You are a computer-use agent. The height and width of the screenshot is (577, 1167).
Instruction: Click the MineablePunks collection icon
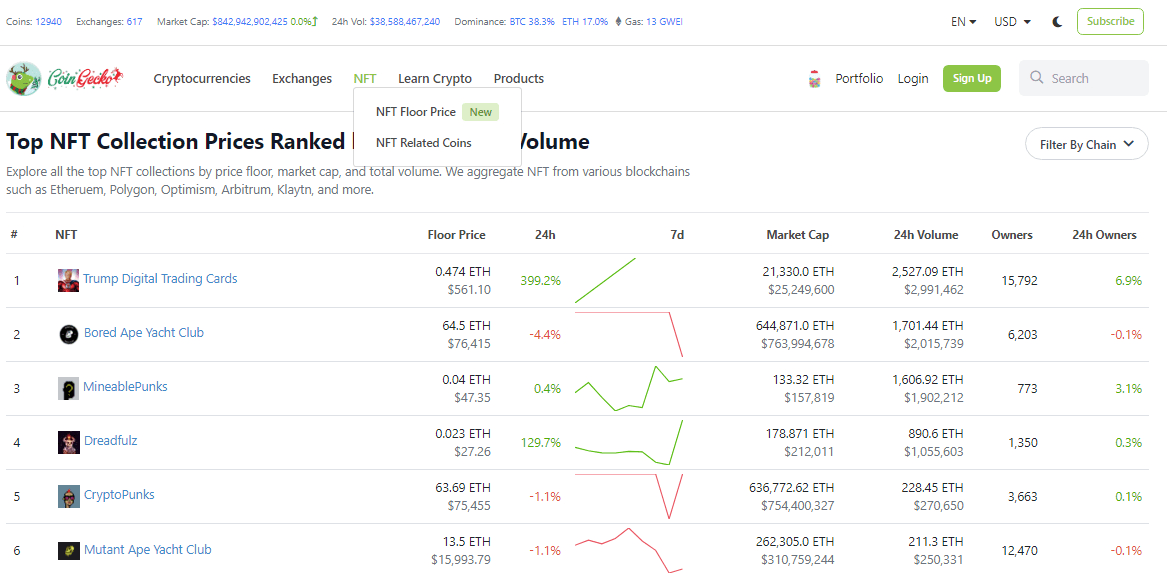click(x=68, y=388)
